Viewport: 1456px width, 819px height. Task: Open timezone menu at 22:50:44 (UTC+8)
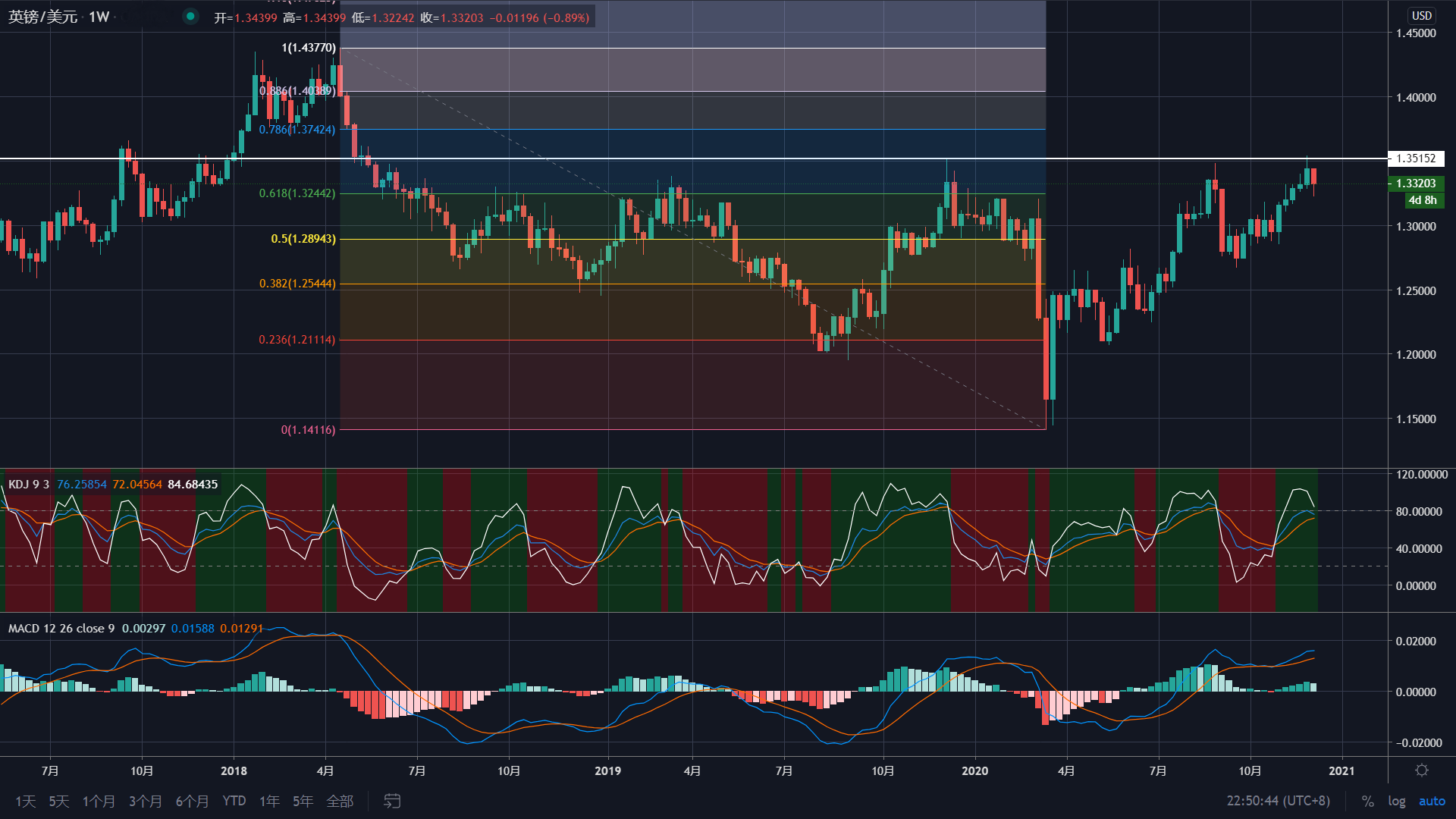(1278, 801)
